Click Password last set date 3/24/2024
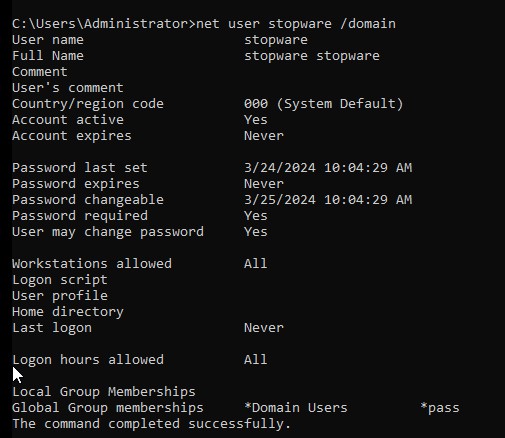 click(280, 167)
